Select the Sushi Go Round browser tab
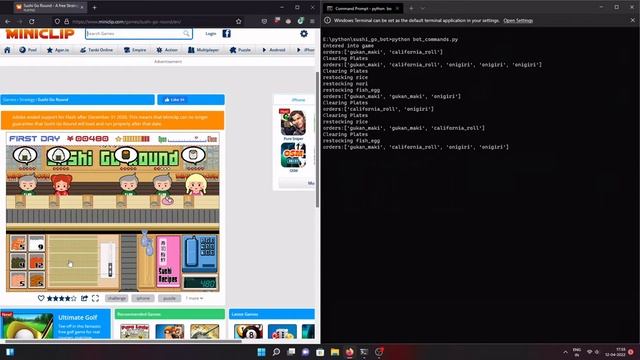 click(50, 7)
